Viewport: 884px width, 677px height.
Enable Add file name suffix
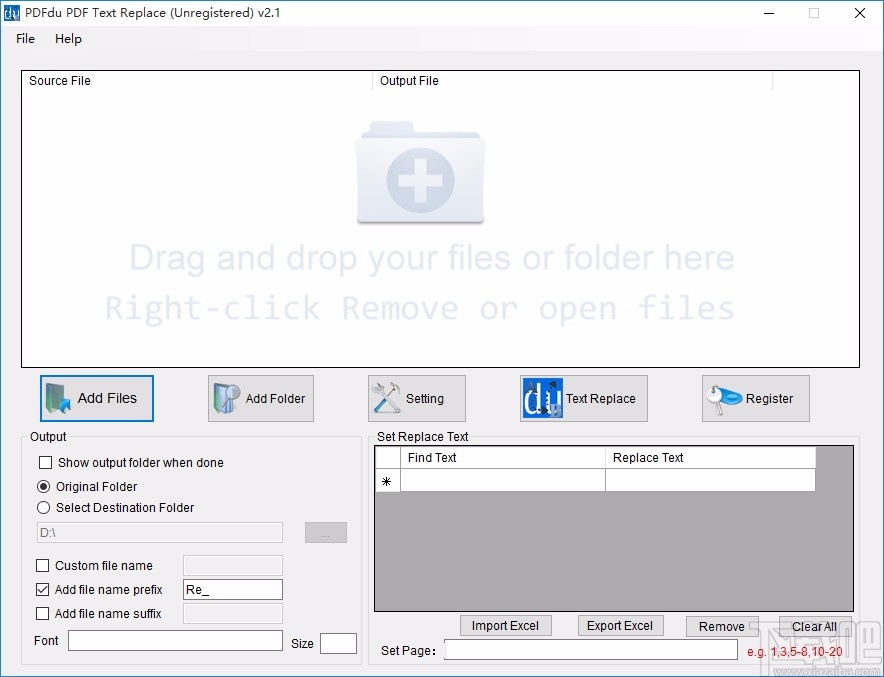point(43,613)
